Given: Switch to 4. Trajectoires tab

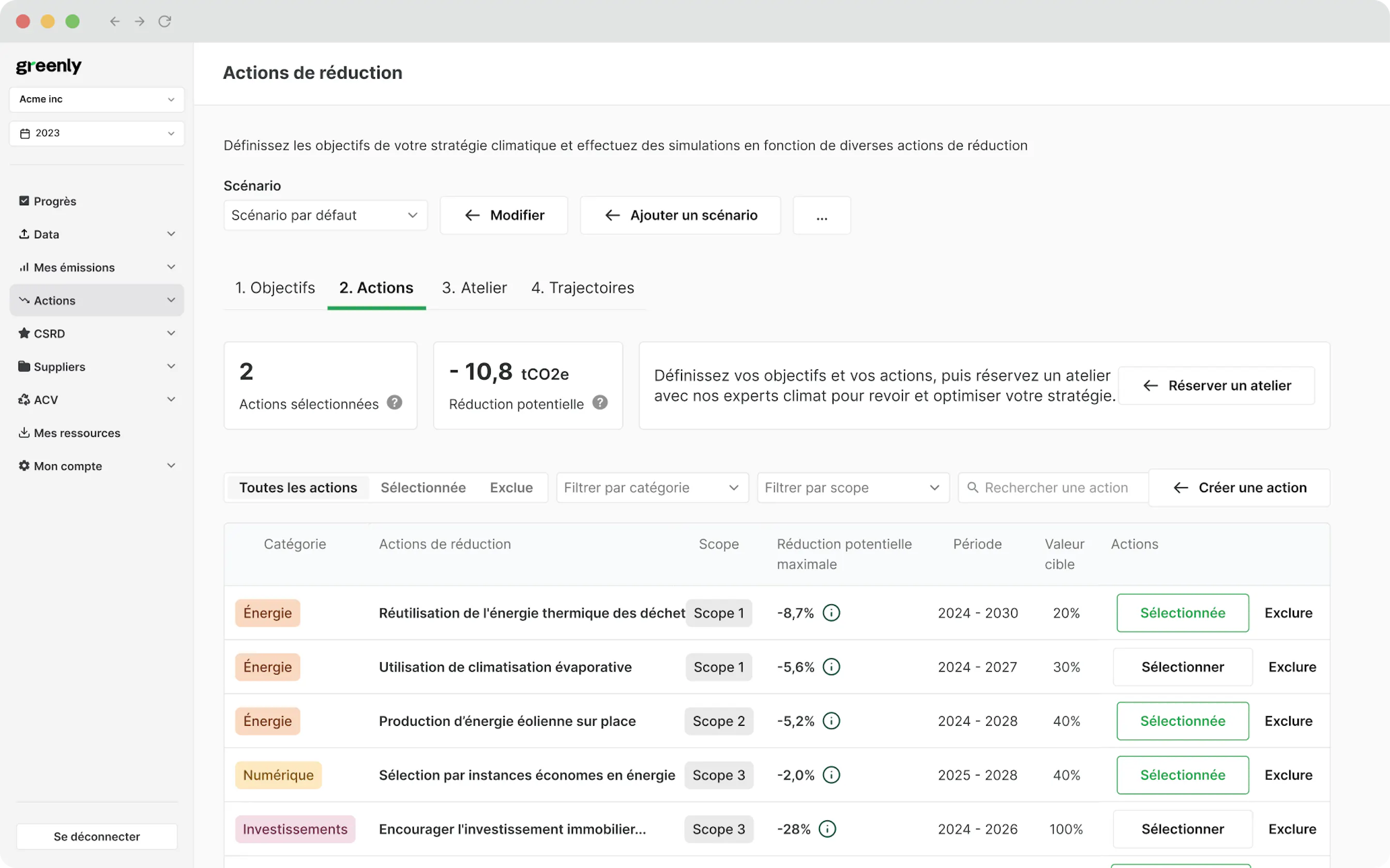Looking at the screenshot, I should [583, 287].
